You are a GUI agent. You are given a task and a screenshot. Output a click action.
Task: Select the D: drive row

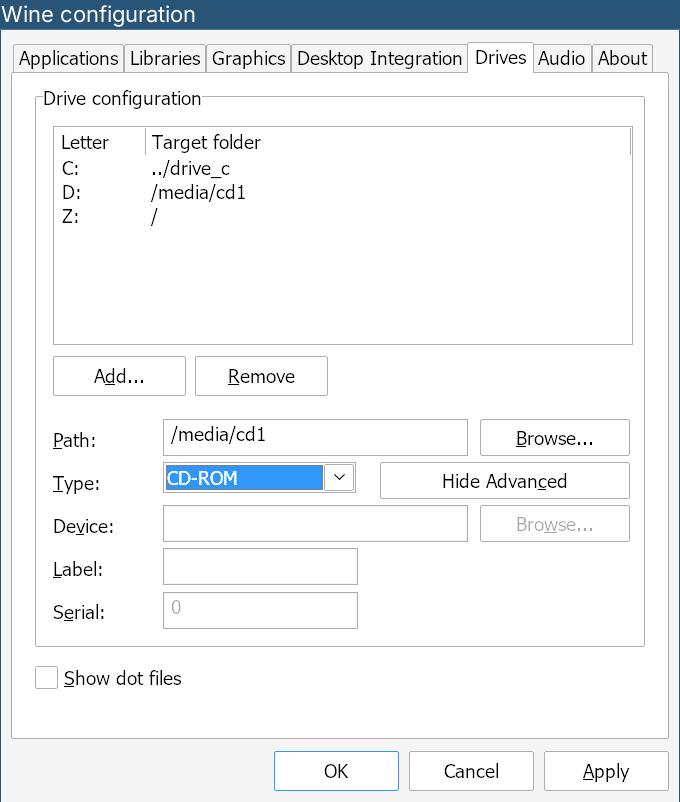pyautogui.click(x=342, y=192)
